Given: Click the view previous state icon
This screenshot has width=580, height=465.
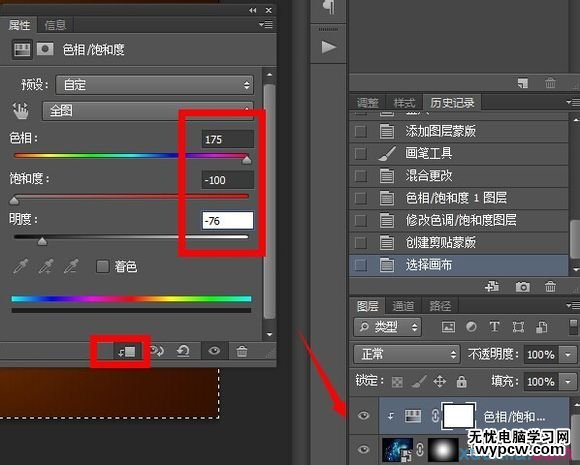Looking at the screenshot, I should 156,351.
